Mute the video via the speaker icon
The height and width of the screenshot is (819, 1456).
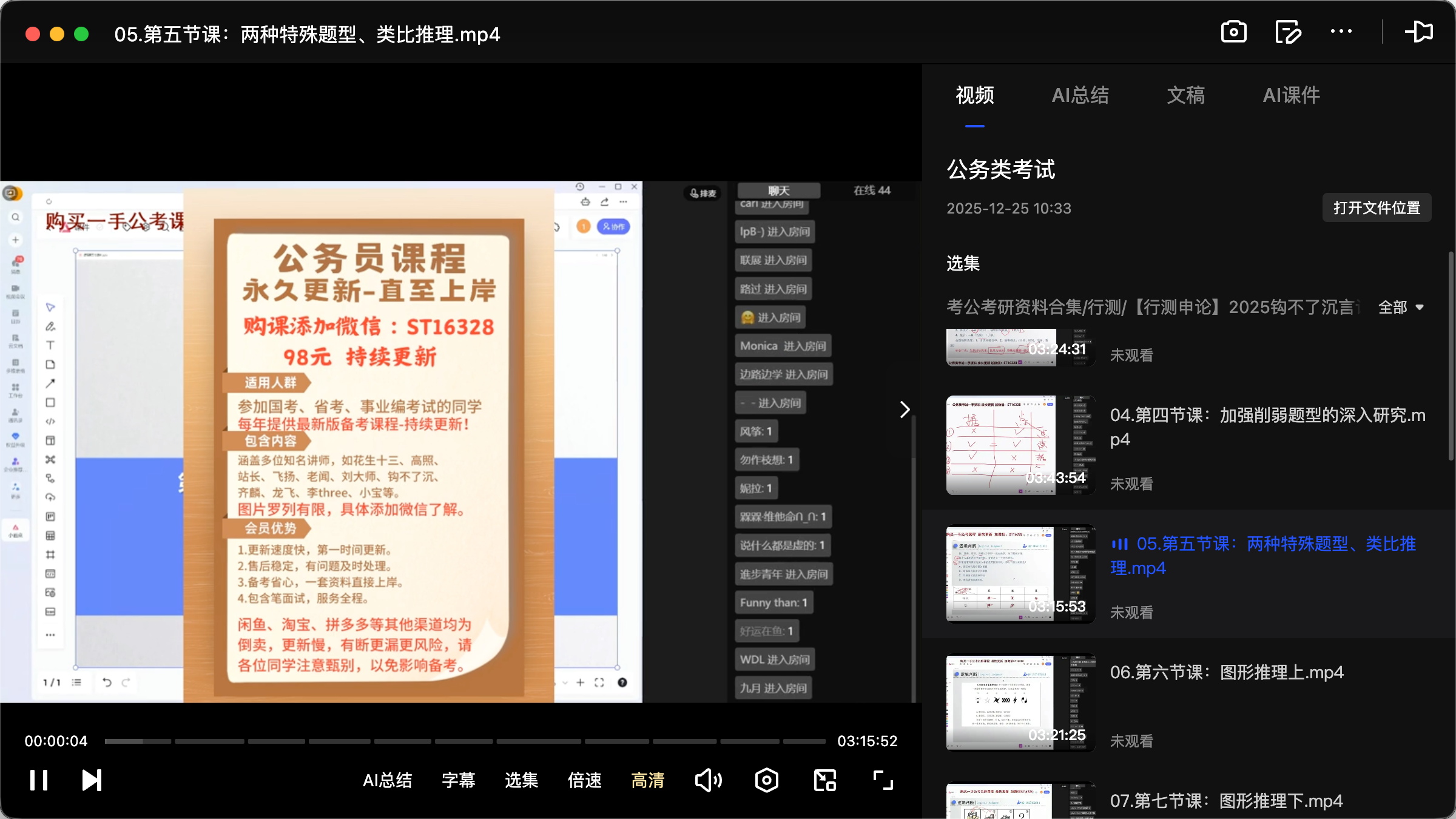point(708,780)
